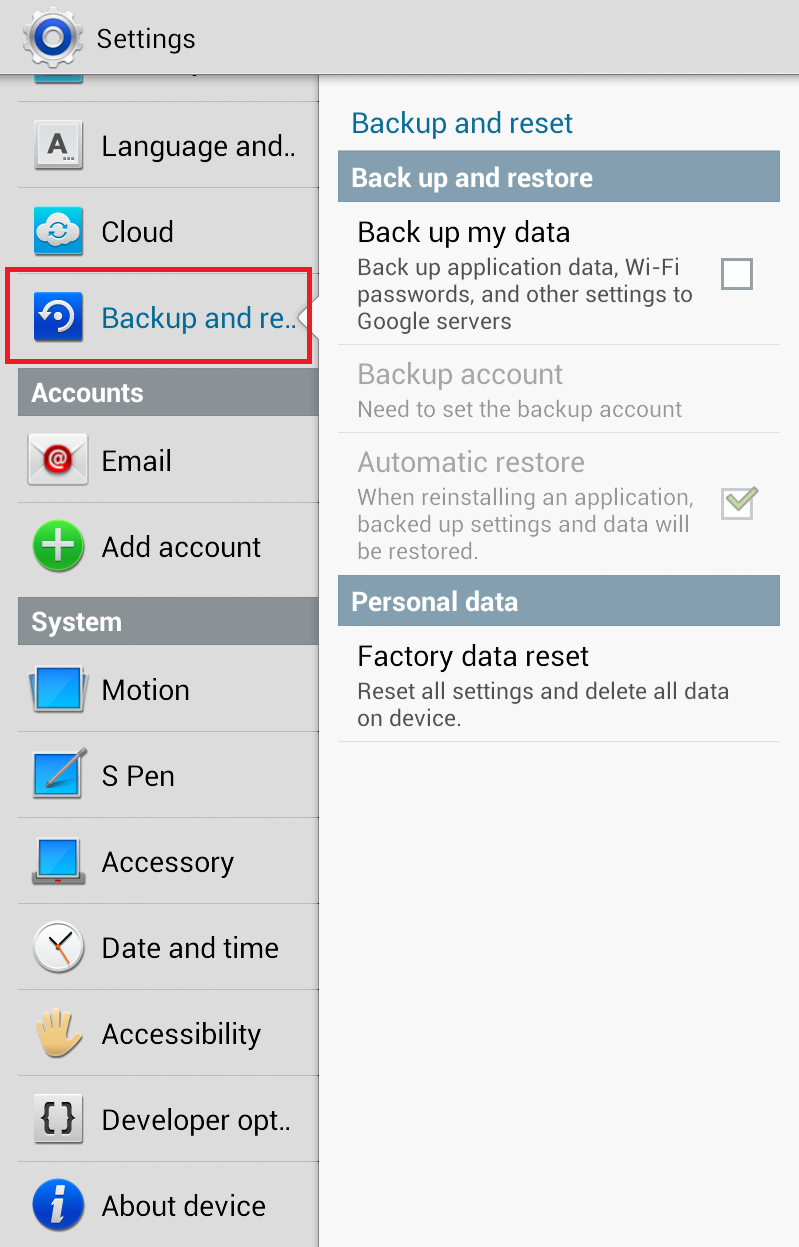Screen dimensions: 799x1247
Task: Open the Email envelope icon
Action: [58, 460]
